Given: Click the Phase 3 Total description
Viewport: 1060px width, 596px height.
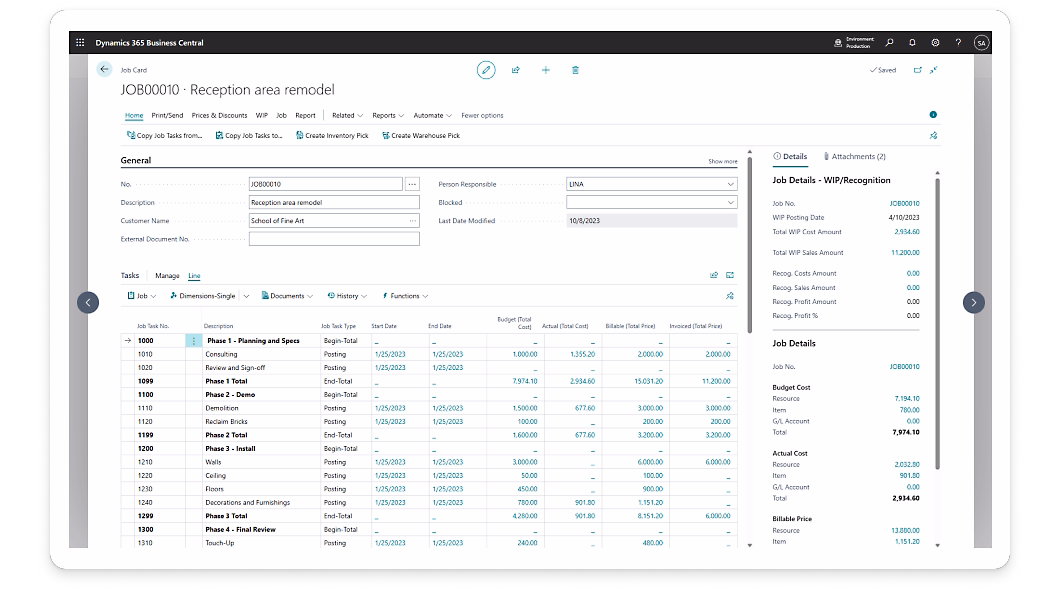Looking at the screenshot, I should click(x=226, y=516).
